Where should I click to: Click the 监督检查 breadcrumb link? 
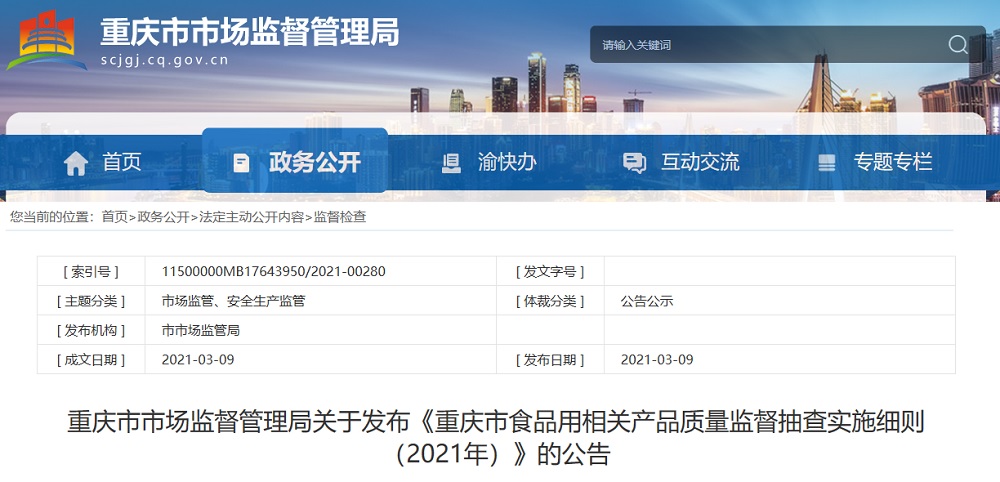[340, 217]
